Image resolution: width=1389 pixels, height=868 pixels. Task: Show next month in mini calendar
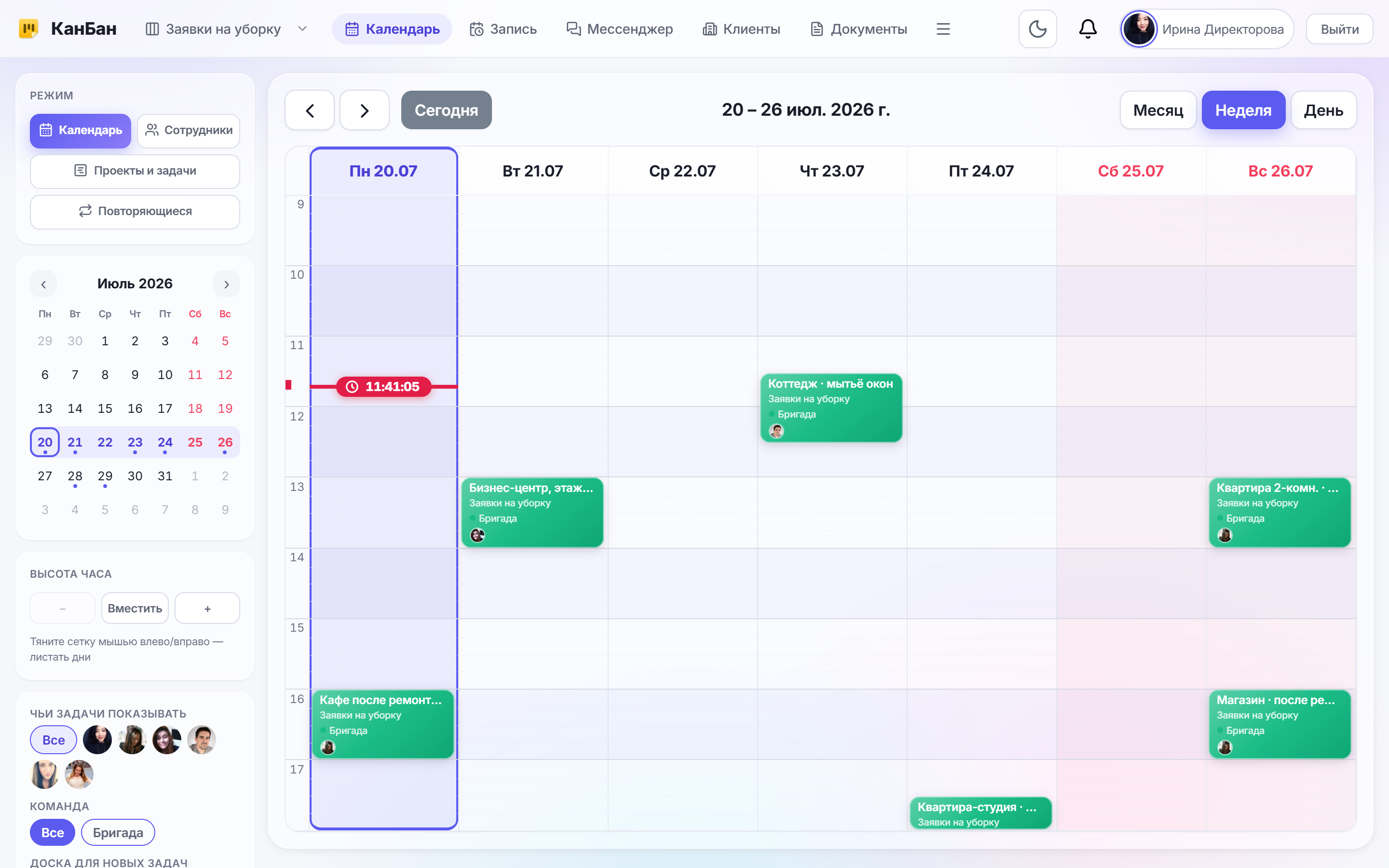[226, 284]
